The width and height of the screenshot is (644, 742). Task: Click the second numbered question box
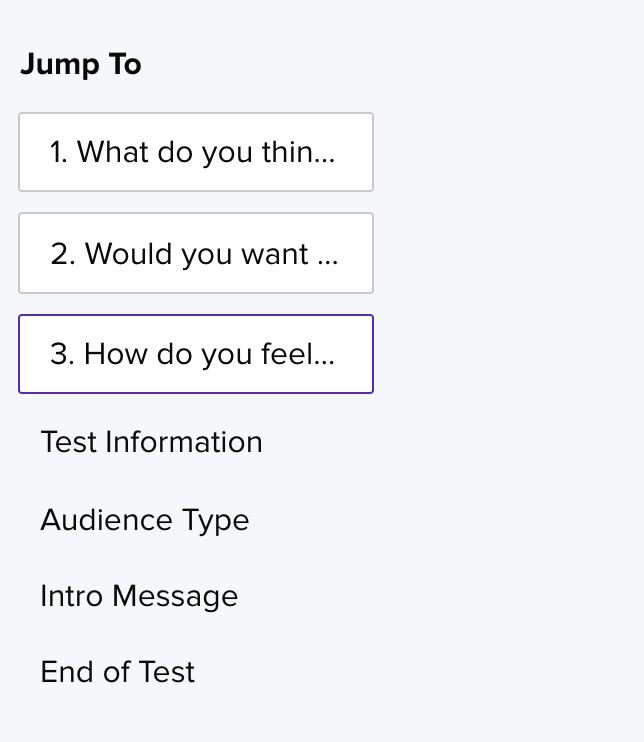[195, 253]
